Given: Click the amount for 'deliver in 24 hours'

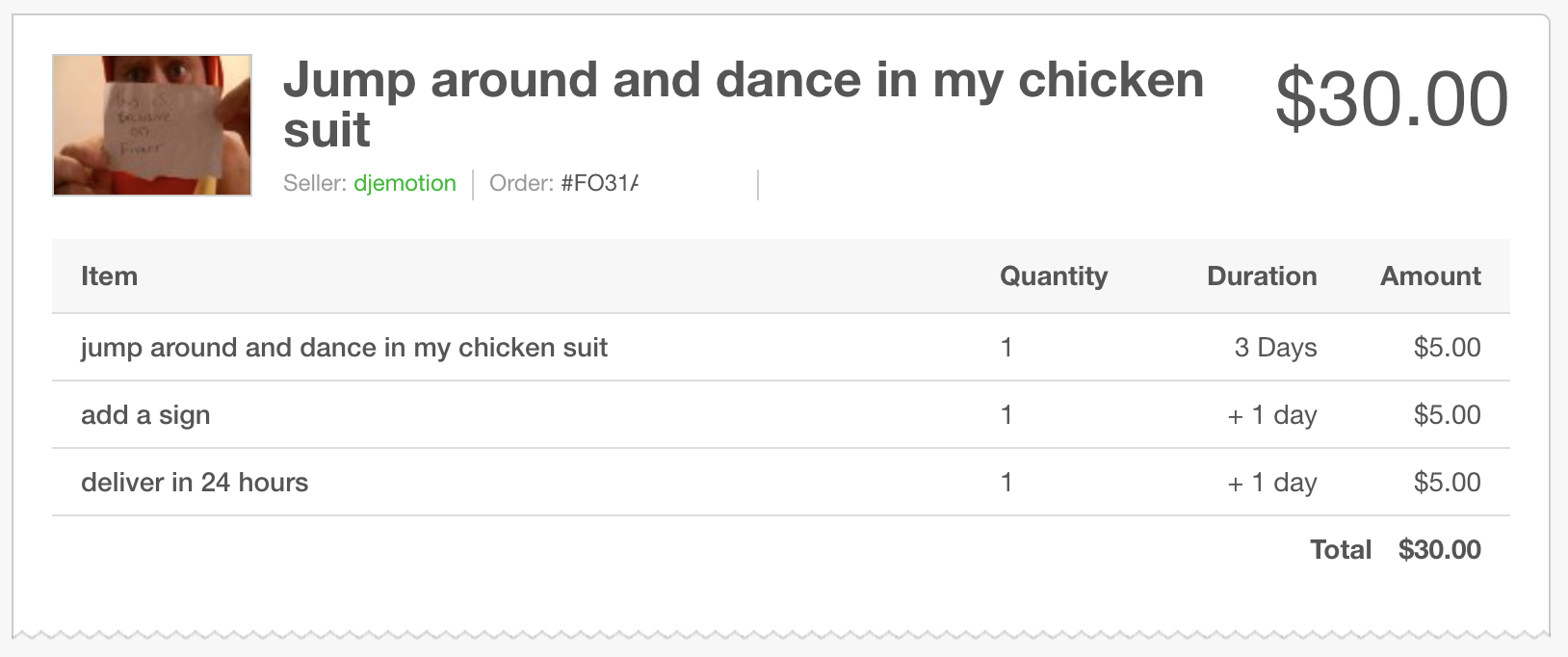Looking at the screenshot, I should click(1447, 483).
